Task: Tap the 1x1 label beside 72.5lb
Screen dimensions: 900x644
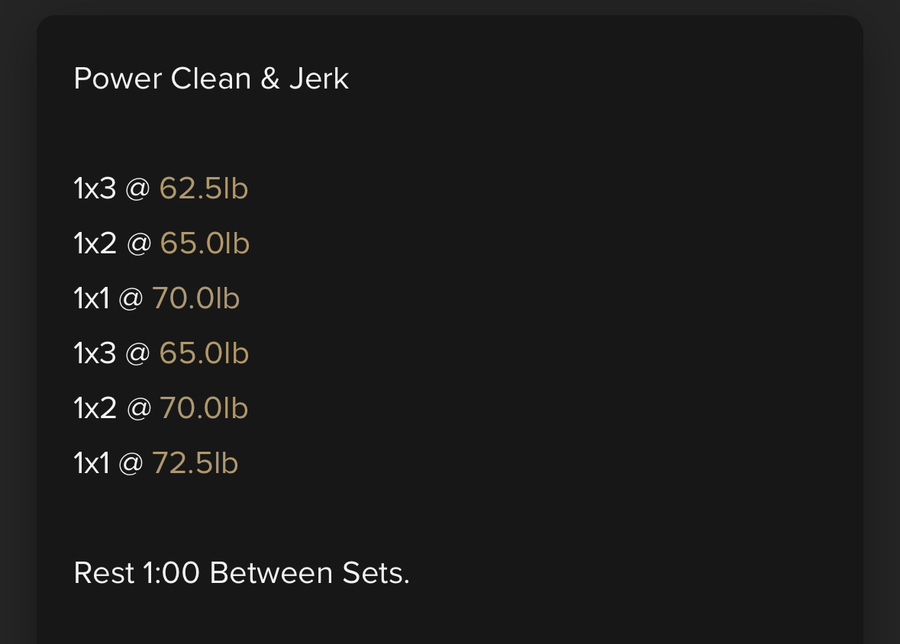Action: tap(92, 463)
